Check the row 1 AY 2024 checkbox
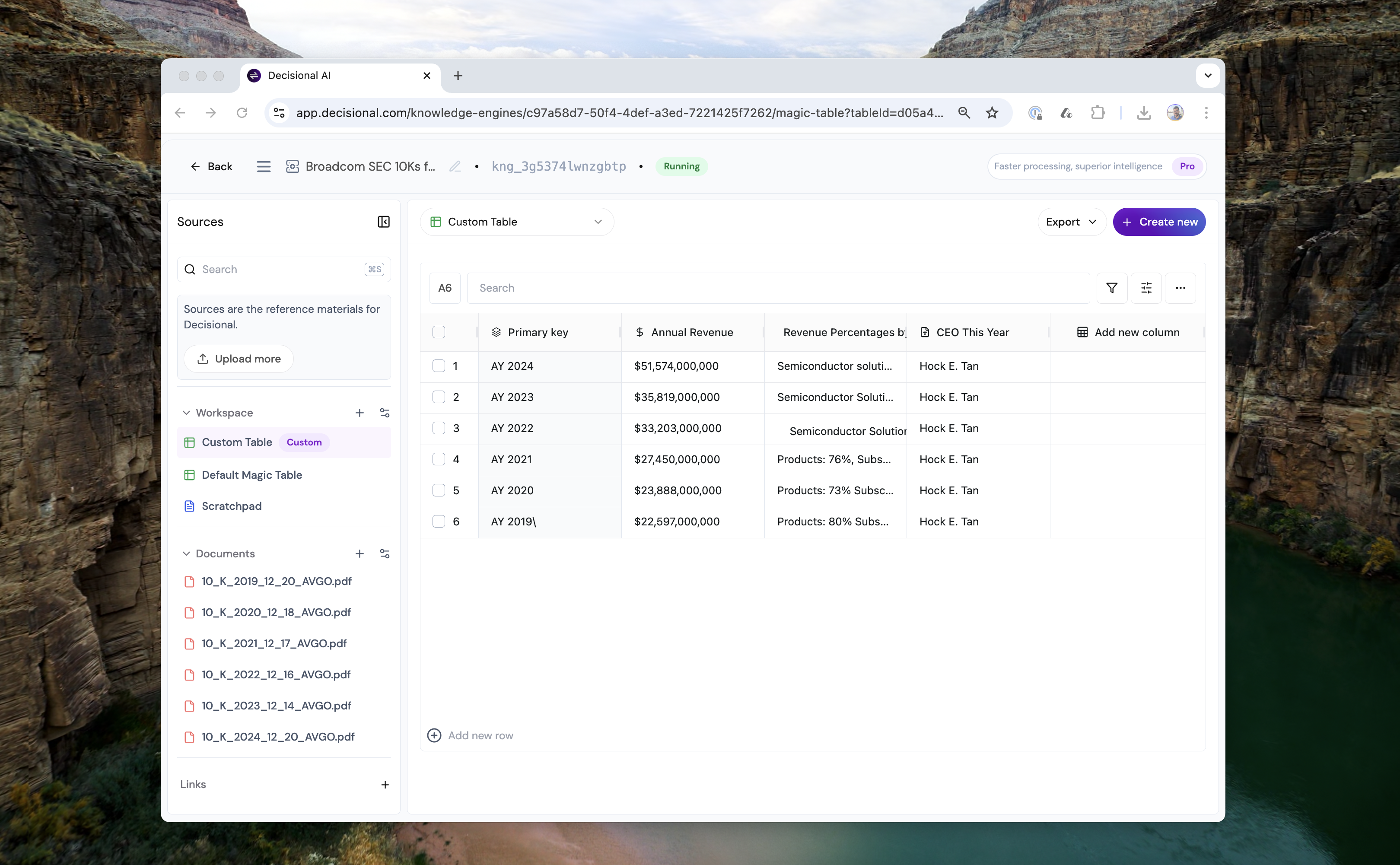This screenshot has height=865, width=1400. pos(439,366)
